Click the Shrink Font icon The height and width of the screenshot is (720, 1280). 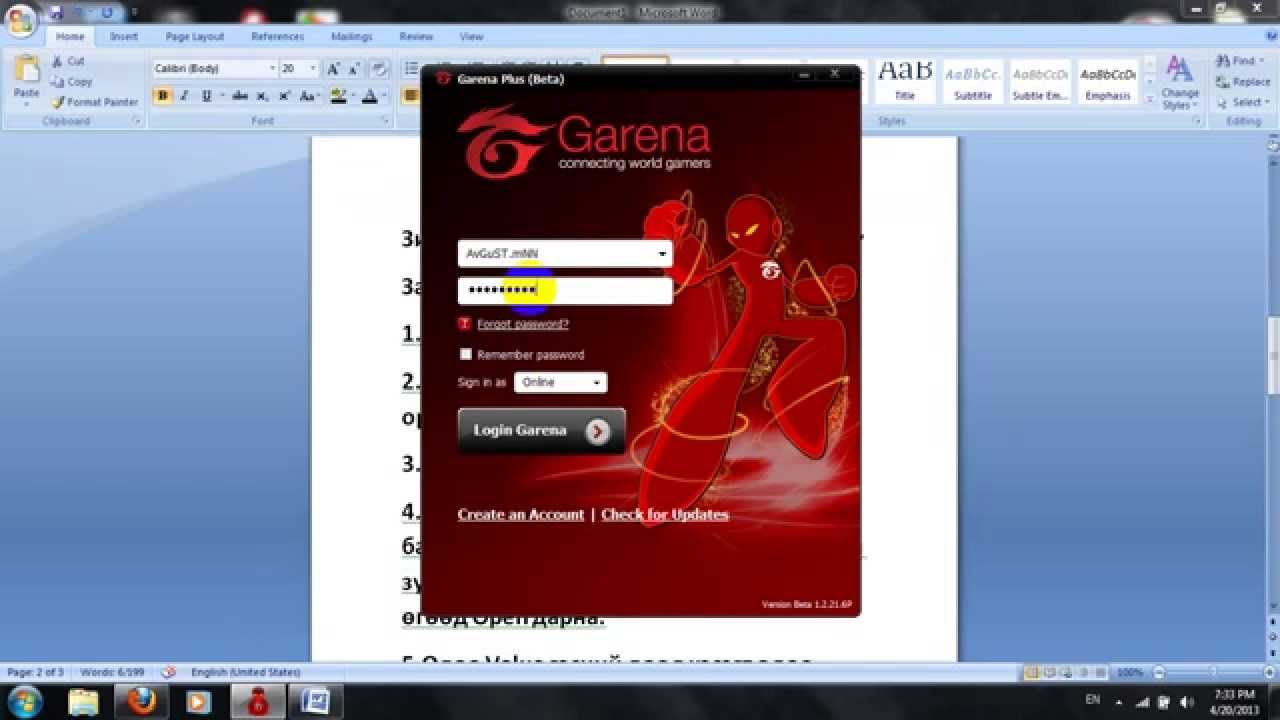tap(354, 69)
